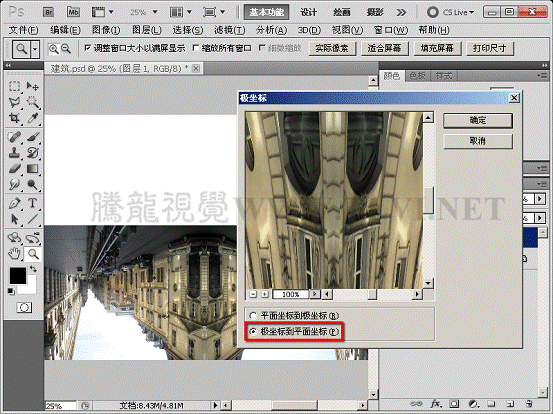Viewport: 553px width, 414px height.
Task: Switch to the 色板 panel tab
Action: coord(417,75)
